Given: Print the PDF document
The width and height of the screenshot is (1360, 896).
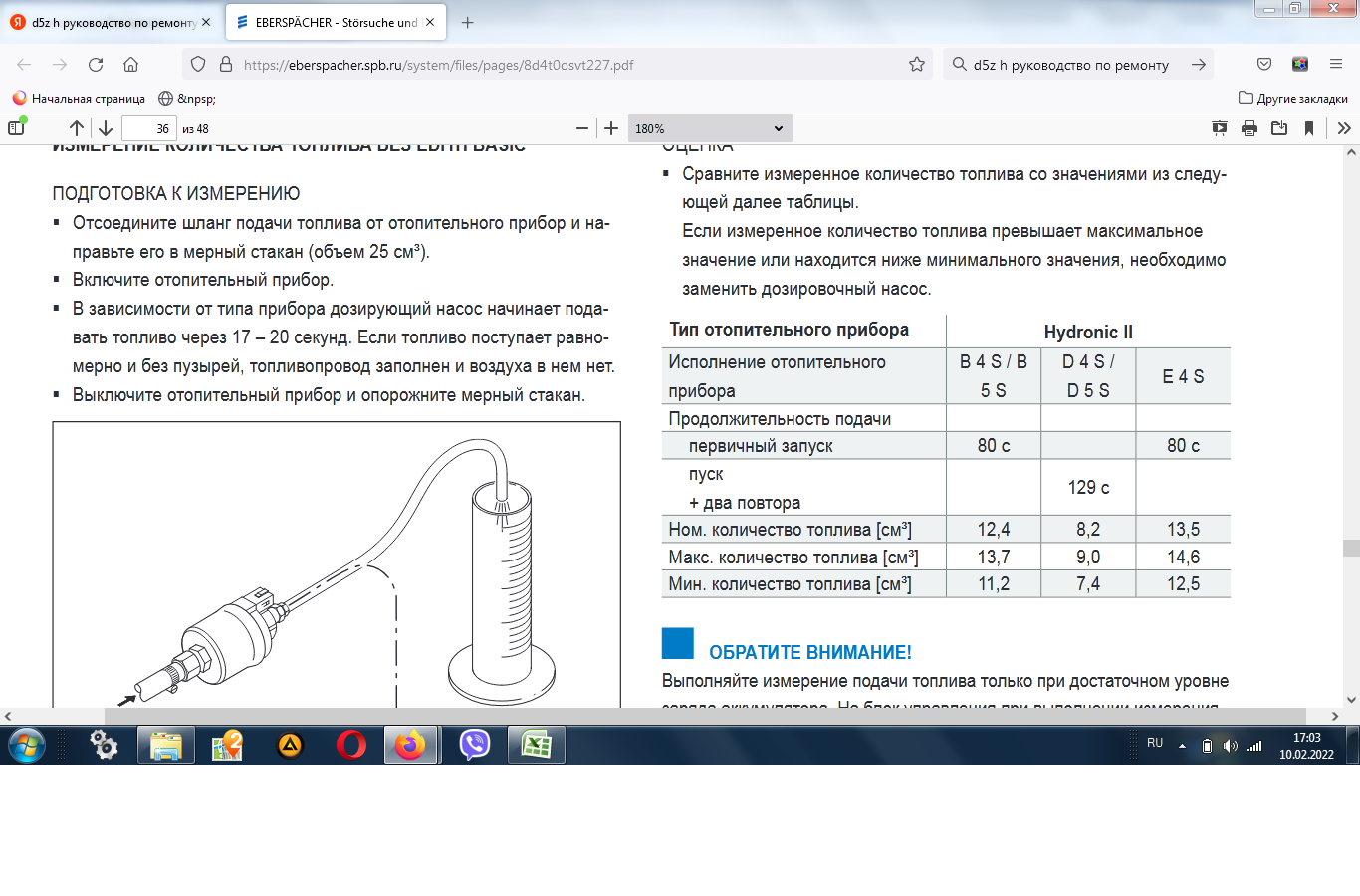Looking at the screenshot, I should (x=1249, y=128).
